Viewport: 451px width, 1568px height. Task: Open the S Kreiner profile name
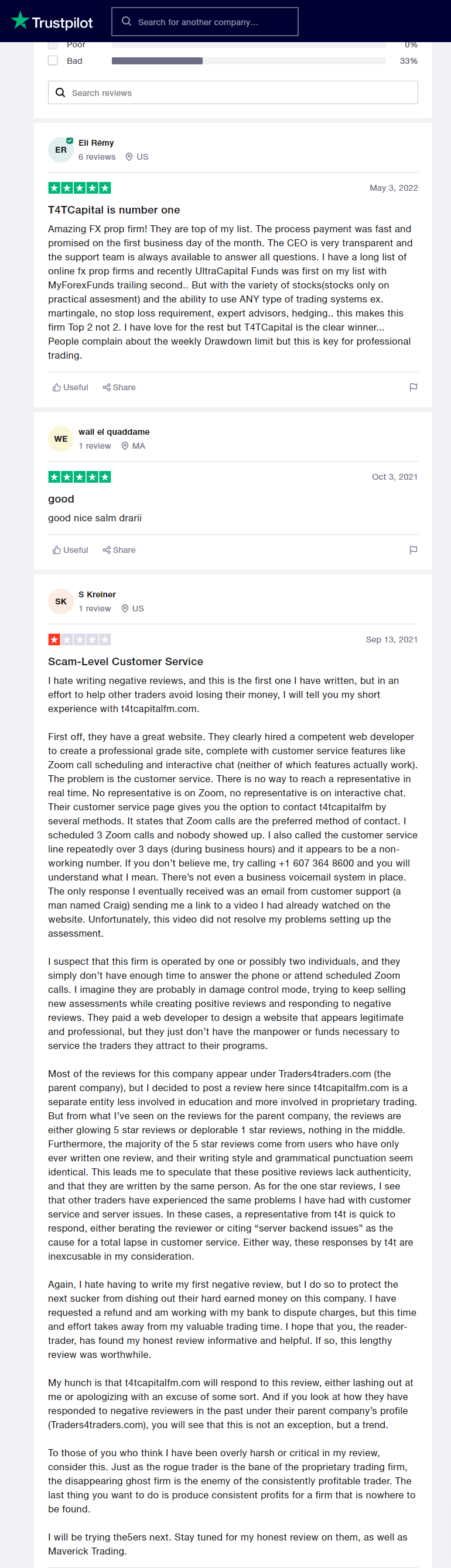click(97, 594)
